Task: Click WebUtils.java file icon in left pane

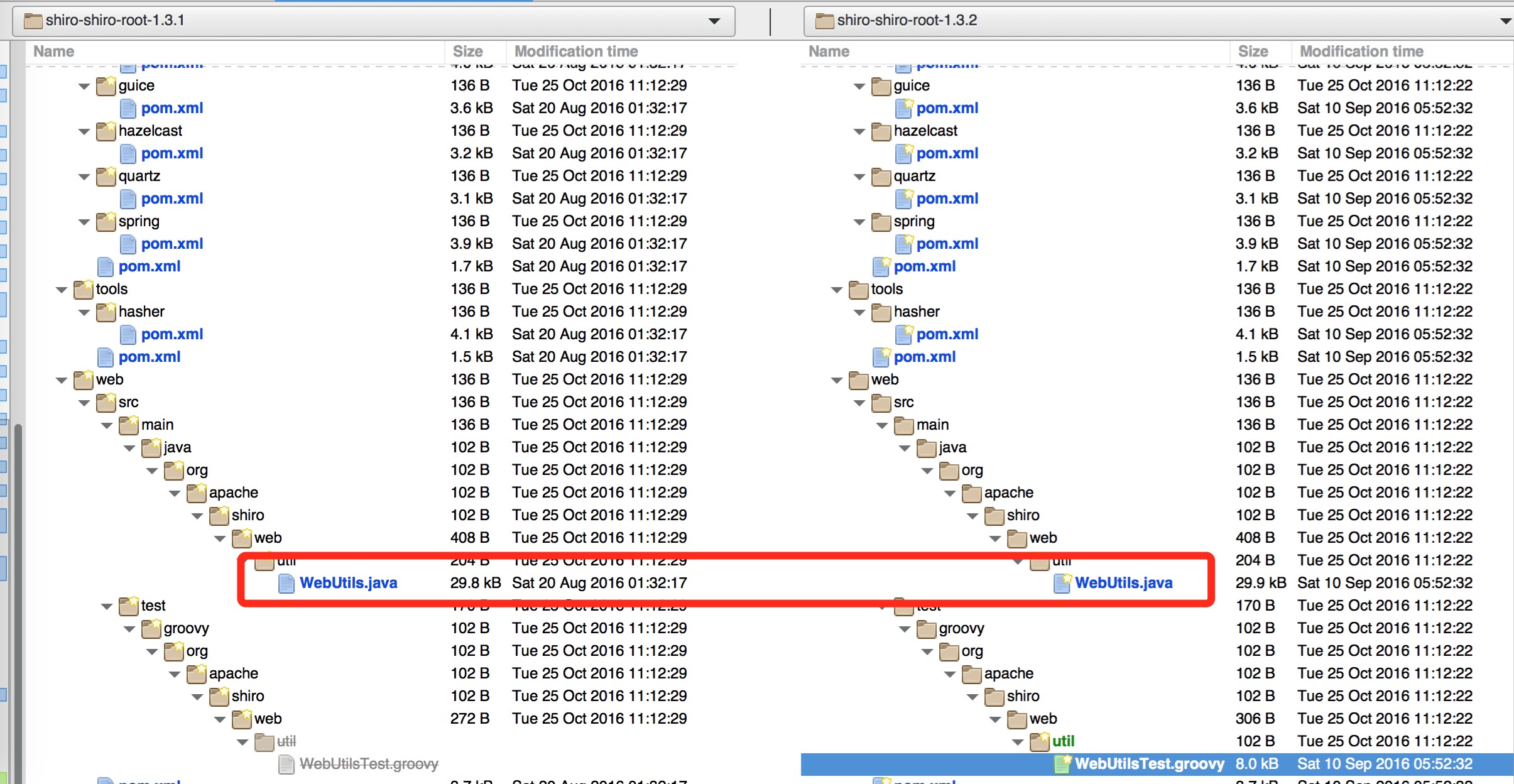Action: [x=286, y=584]
